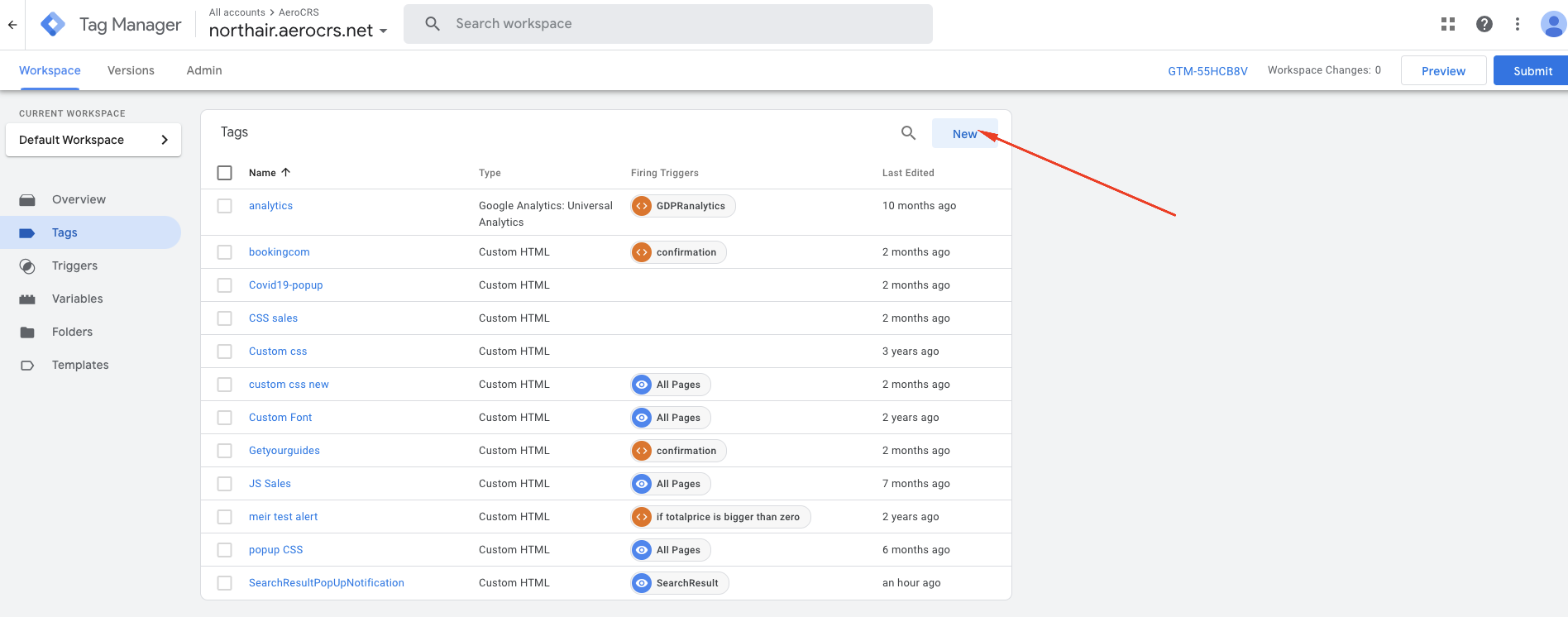Click the back arrow icon
Screen dimensions: 1568x617
[12, 25]
